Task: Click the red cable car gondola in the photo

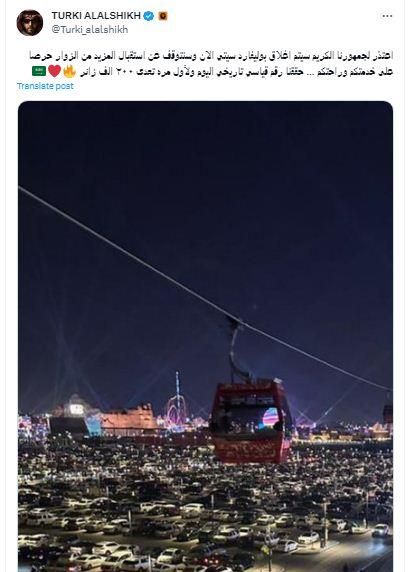Action: [251, 421]
